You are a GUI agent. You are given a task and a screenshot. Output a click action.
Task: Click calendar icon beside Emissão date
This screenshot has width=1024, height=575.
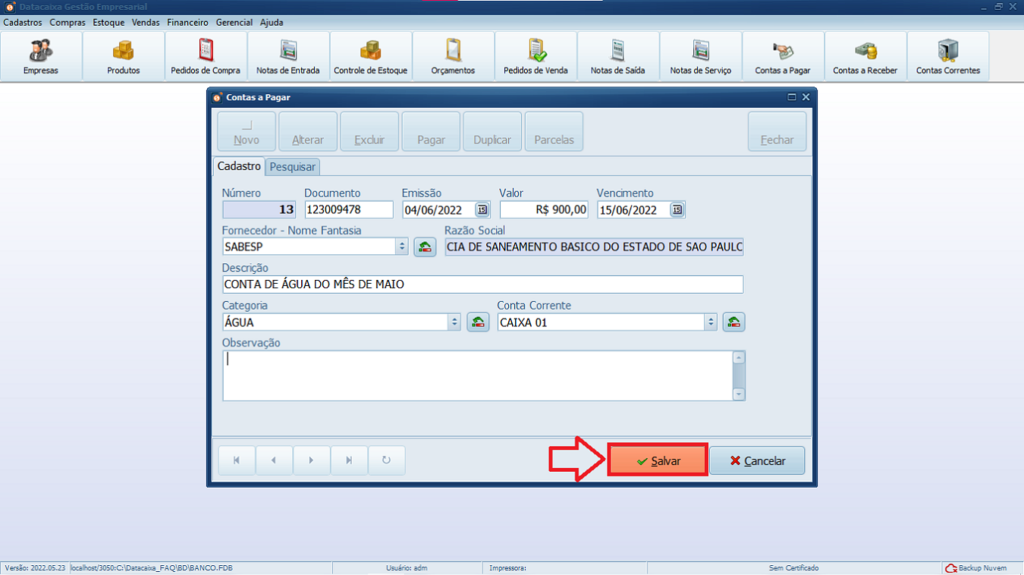(x=482, y=210)
